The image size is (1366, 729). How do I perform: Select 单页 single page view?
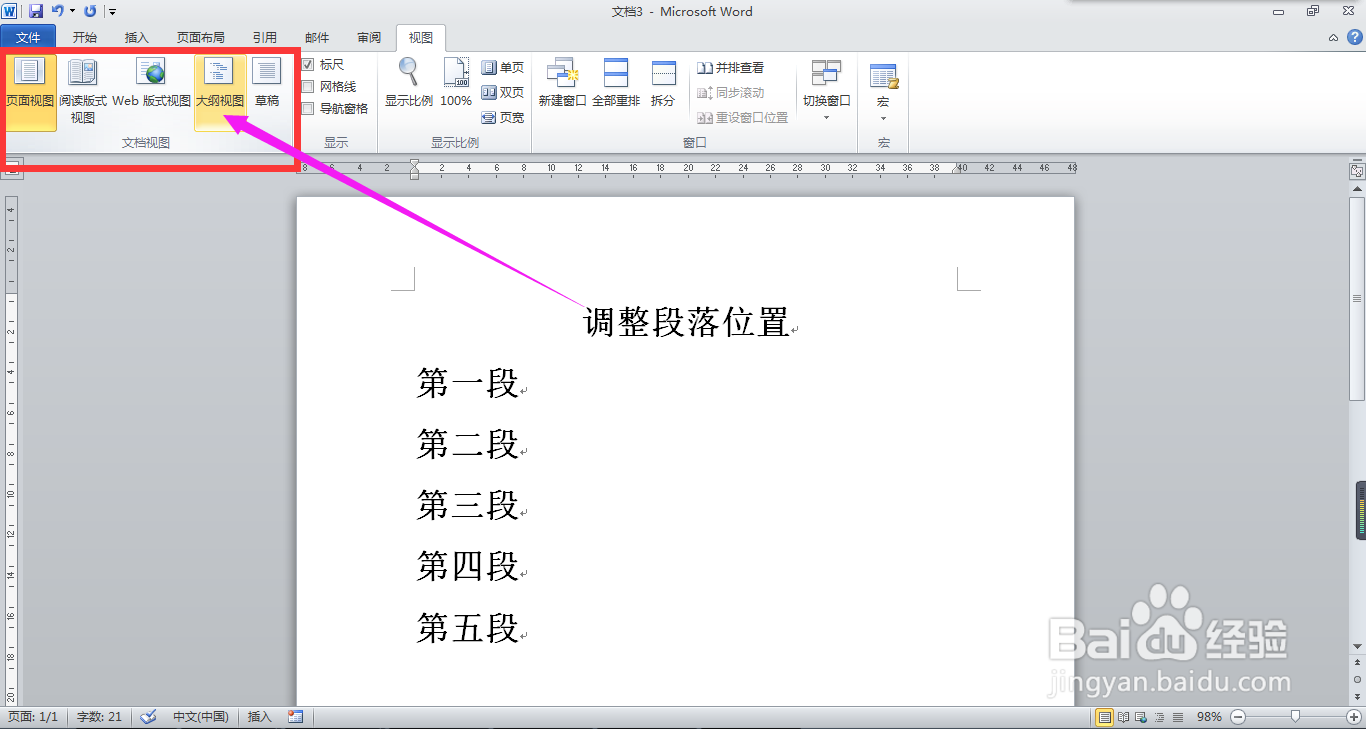(x=501, y=67)
